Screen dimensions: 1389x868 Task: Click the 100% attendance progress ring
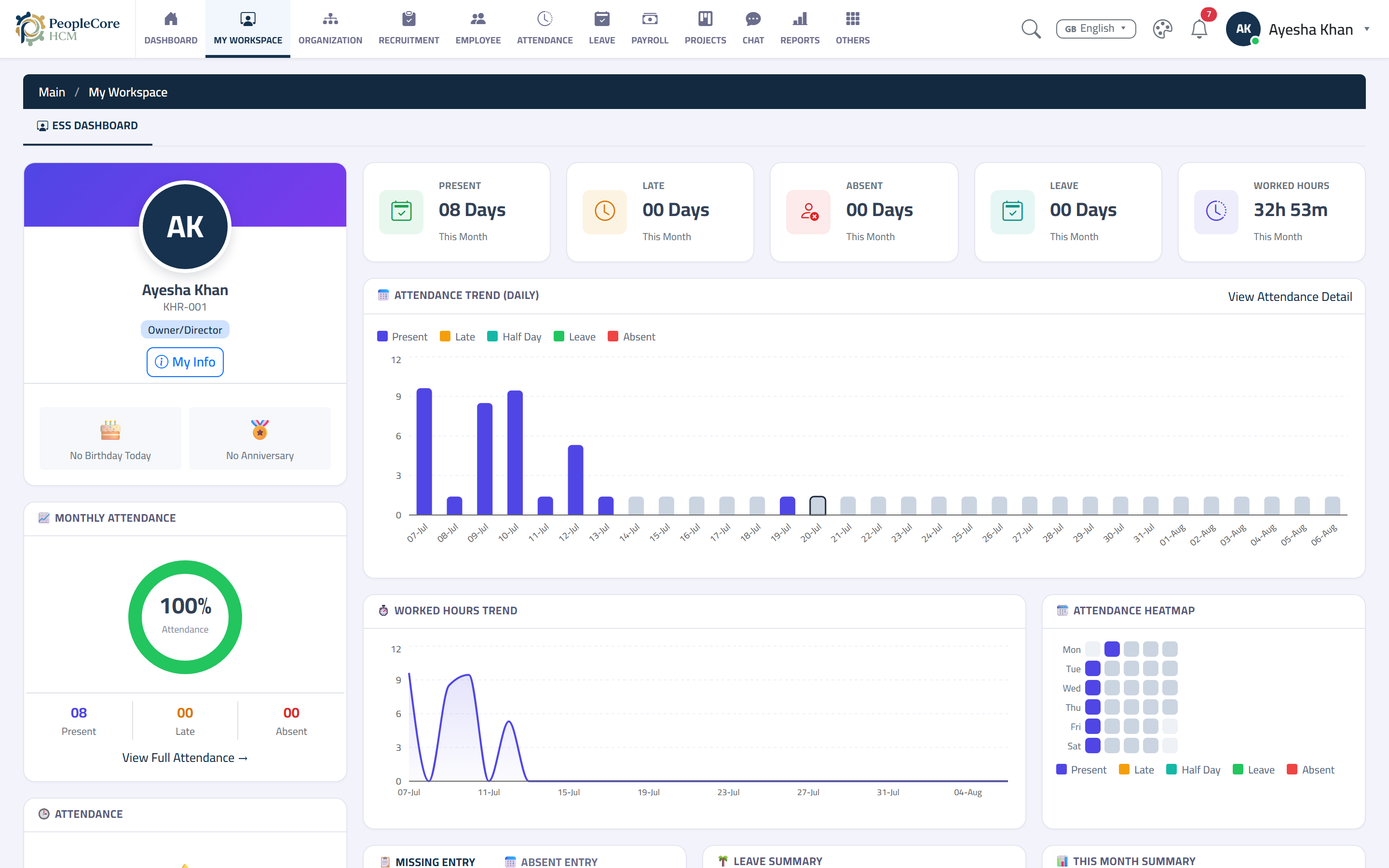click(x=185, y=617)
